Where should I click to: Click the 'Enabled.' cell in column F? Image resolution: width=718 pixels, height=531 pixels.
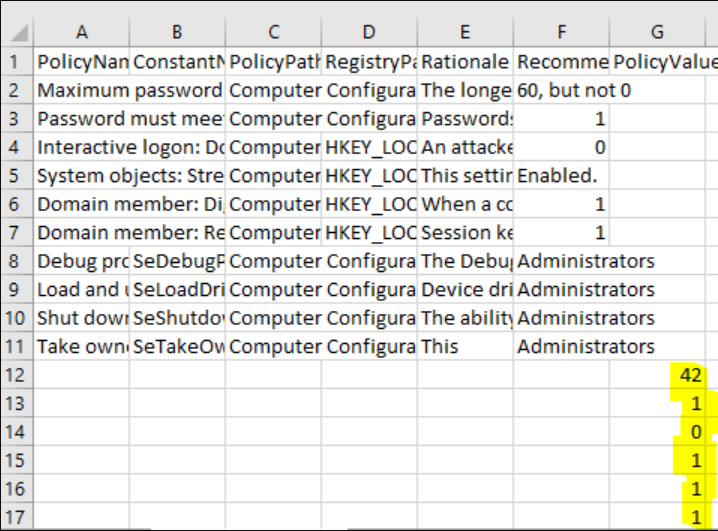(561, 176)
